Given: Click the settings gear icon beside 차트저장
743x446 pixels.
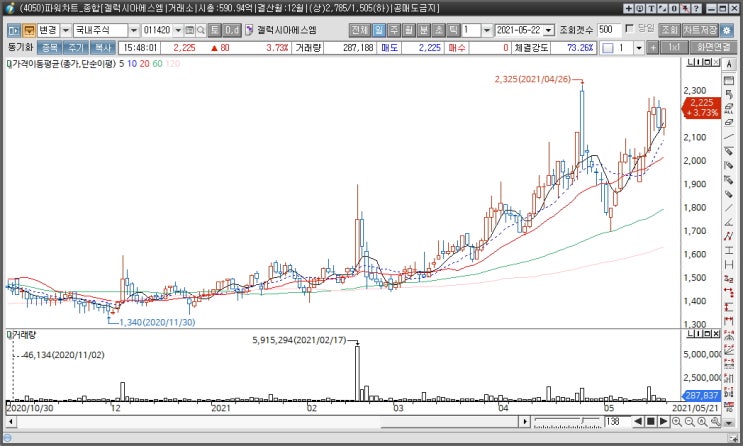Looking at the screenshot, I should click(x=727, y=30).
